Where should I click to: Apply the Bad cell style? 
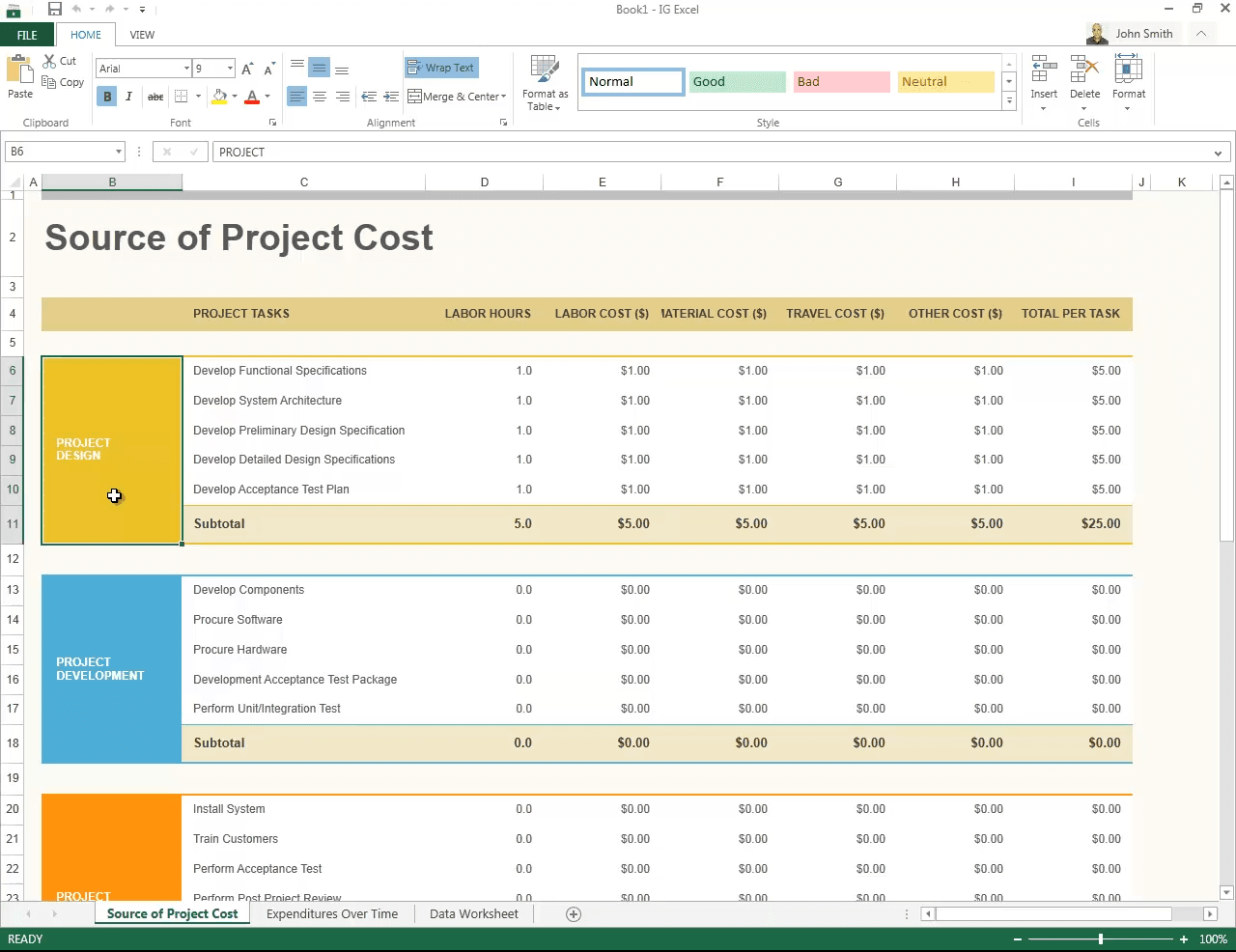tap(841, 82)
